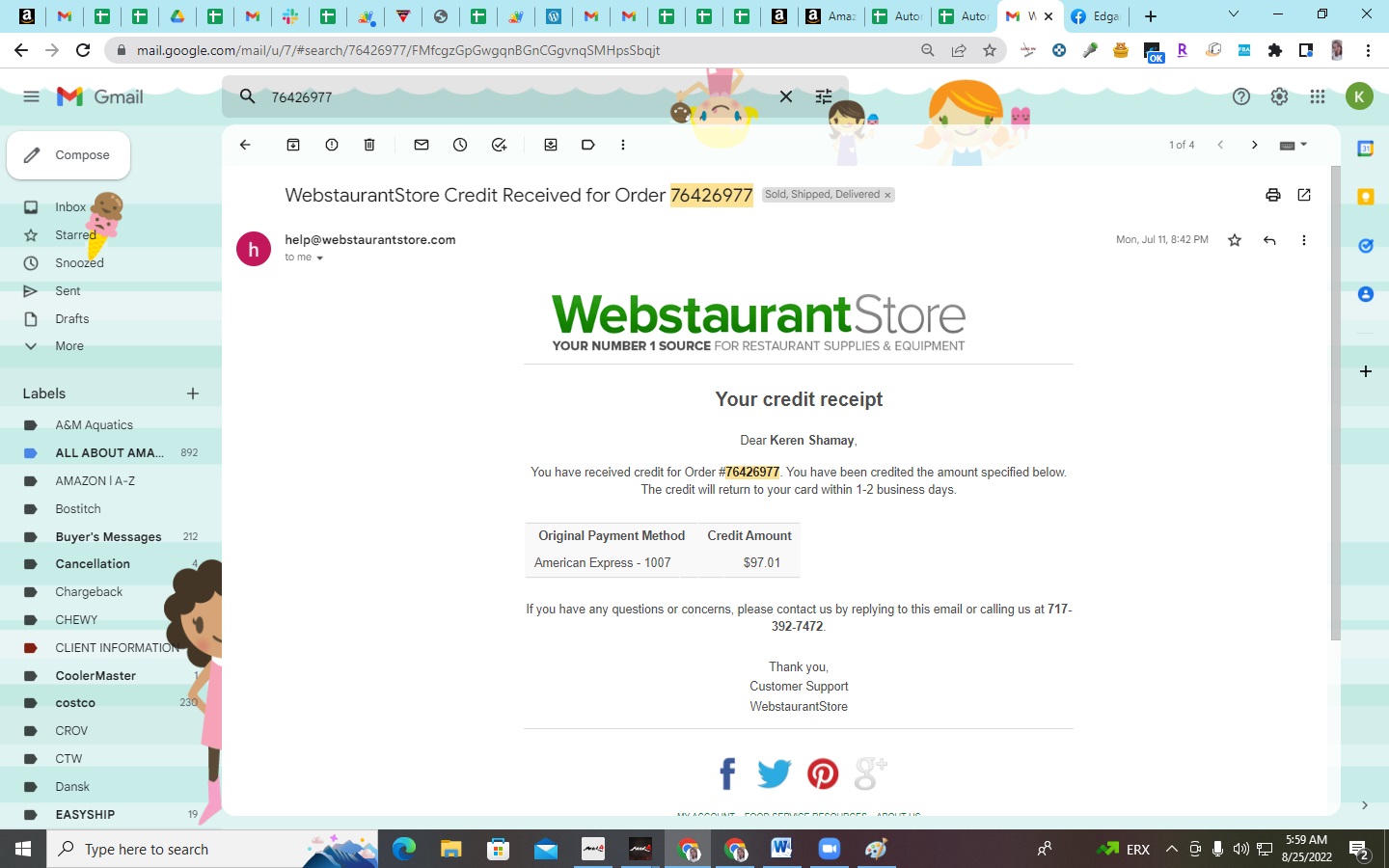Open A&M Aquatics label
Viewport: 1389px width, 868px height.
click(x=95, y=425)
